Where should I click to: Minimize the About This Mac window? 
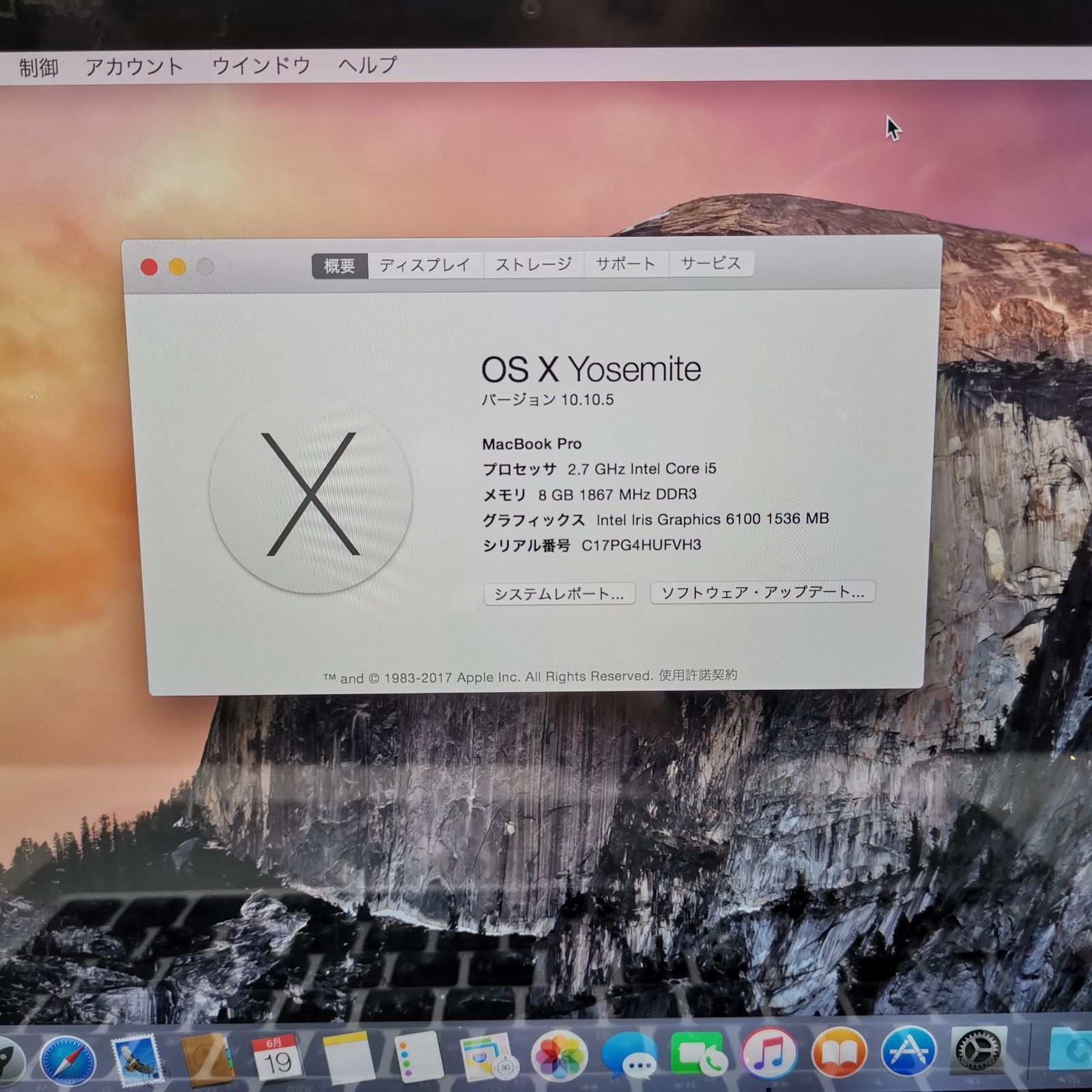[x=177, y=267]
